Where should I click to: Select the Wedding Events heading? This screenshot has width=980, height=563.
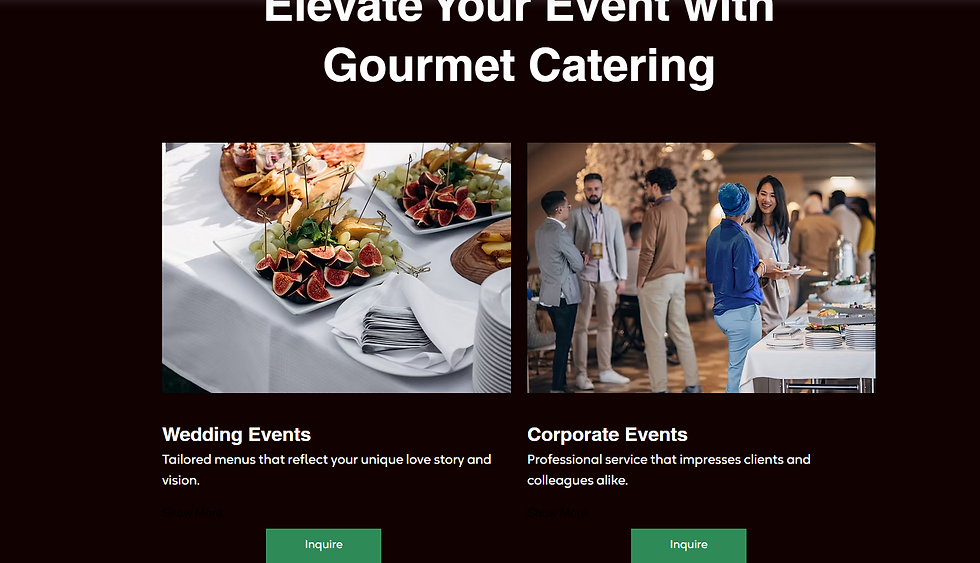click(x=236, y=434)
